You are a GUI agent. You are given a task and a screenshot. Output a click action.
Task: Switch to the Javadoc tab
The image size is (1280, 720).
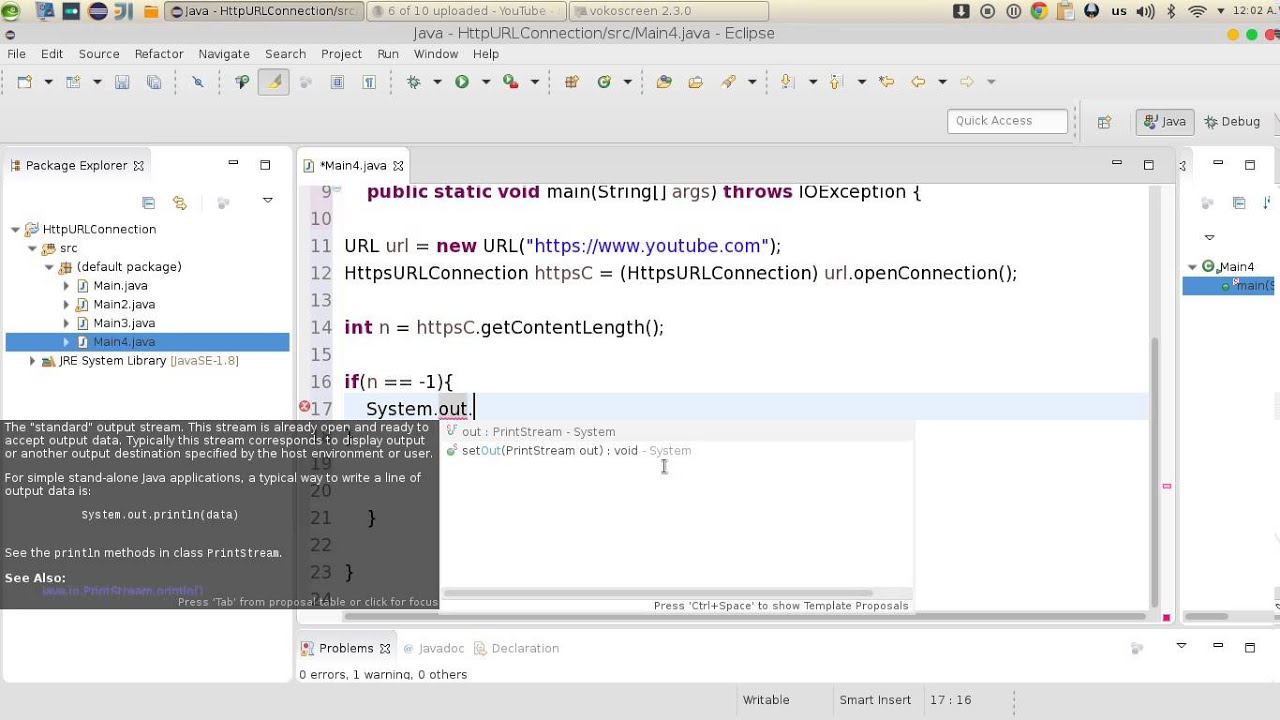pyautogui.click(x=433, y=648)
